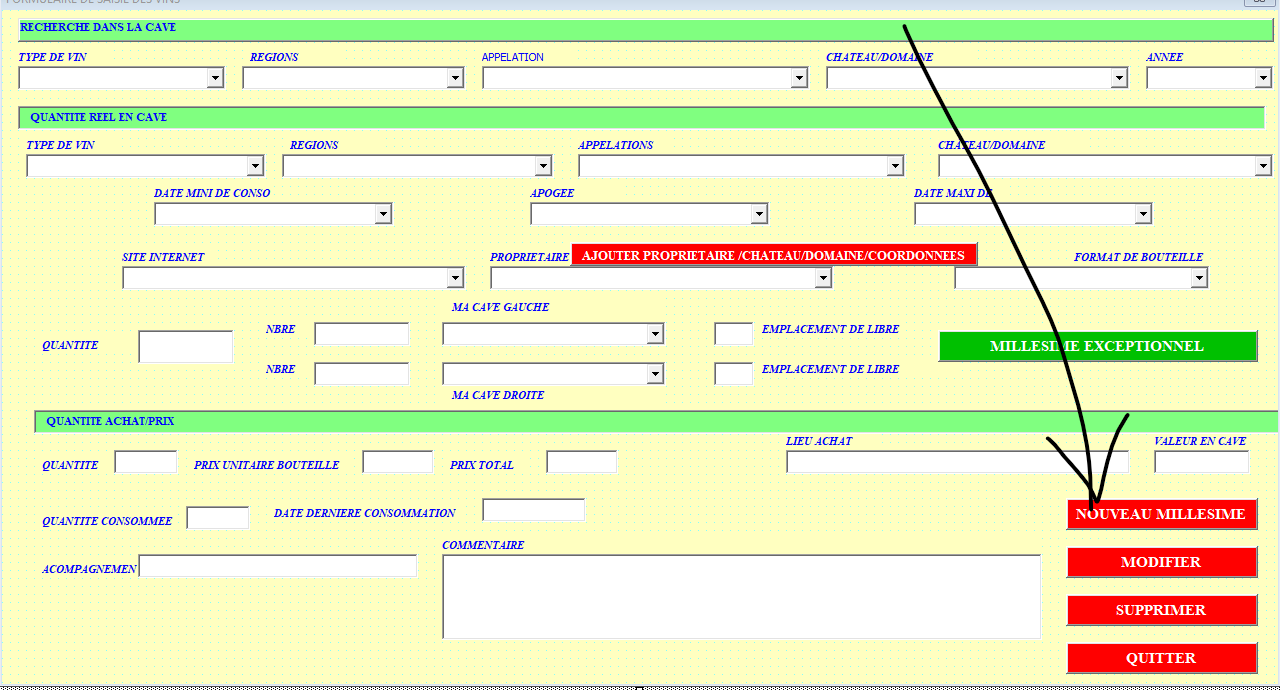Screen dimensions: 1280x690
Task: Focus the LIEU ACHAT input field
Action: click(956, 462)
